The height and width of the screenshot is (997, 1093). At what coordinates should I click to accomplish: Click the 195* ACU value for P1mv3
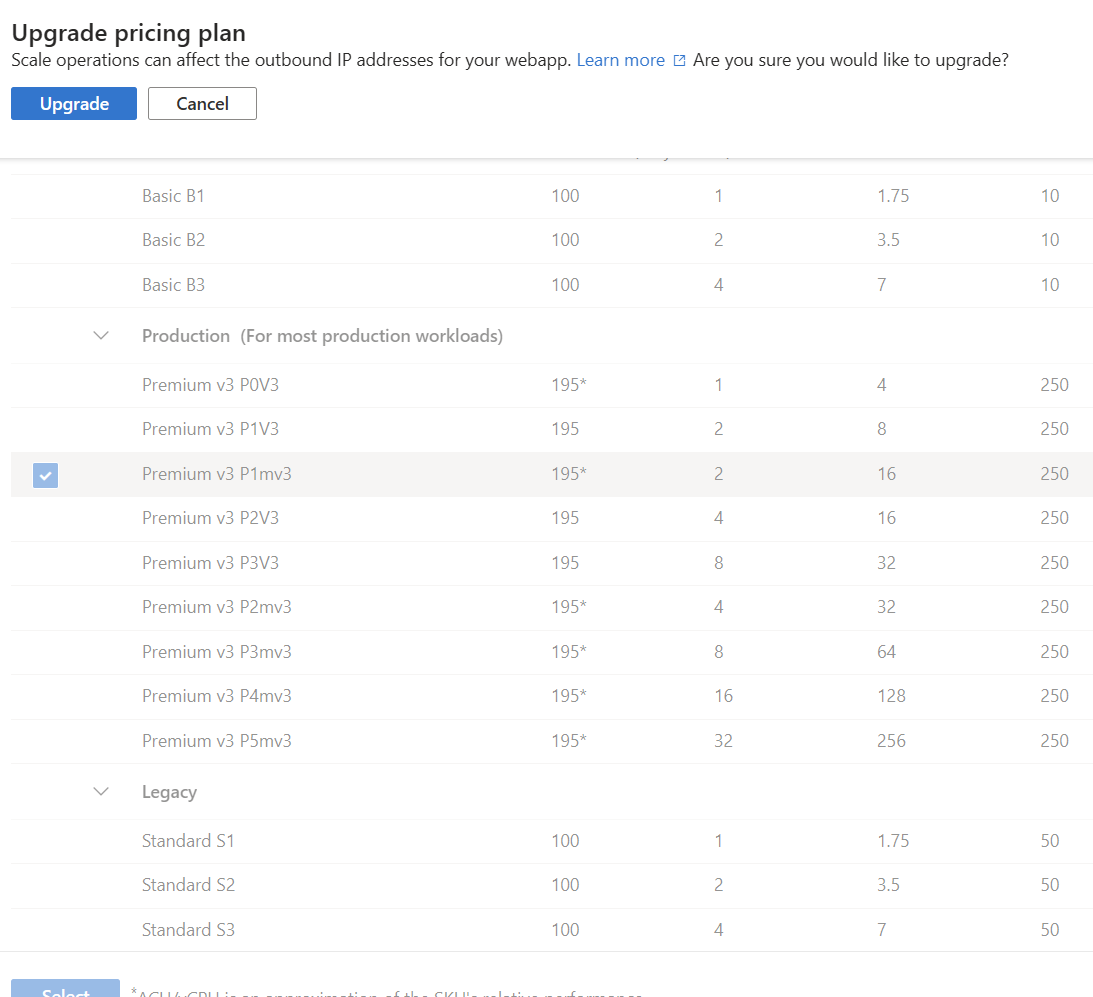(x=569, y=474)
